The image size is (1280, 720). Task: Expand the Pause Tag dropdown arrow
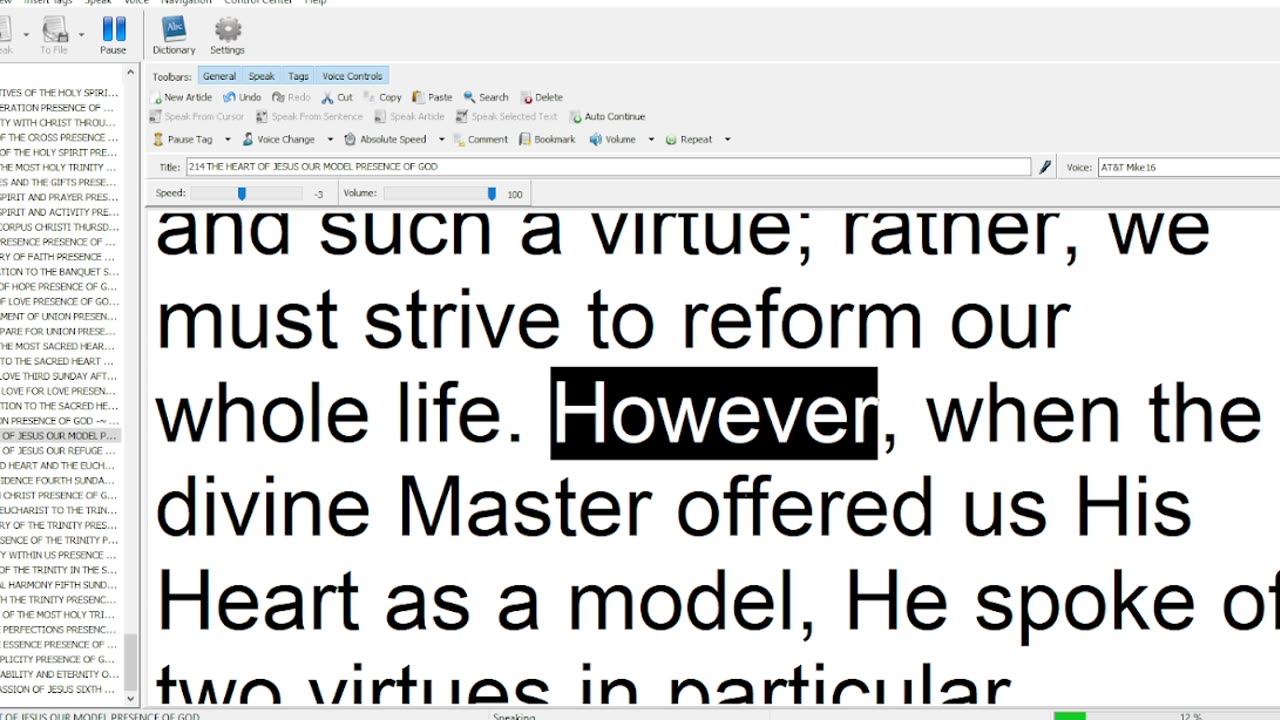point(227,139)
